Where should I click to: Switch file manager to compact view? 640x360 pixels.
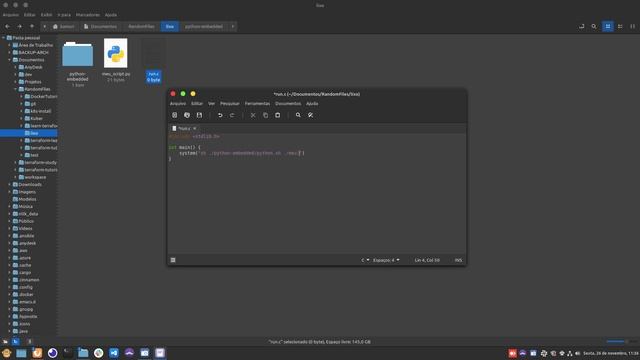click(632, 26)
